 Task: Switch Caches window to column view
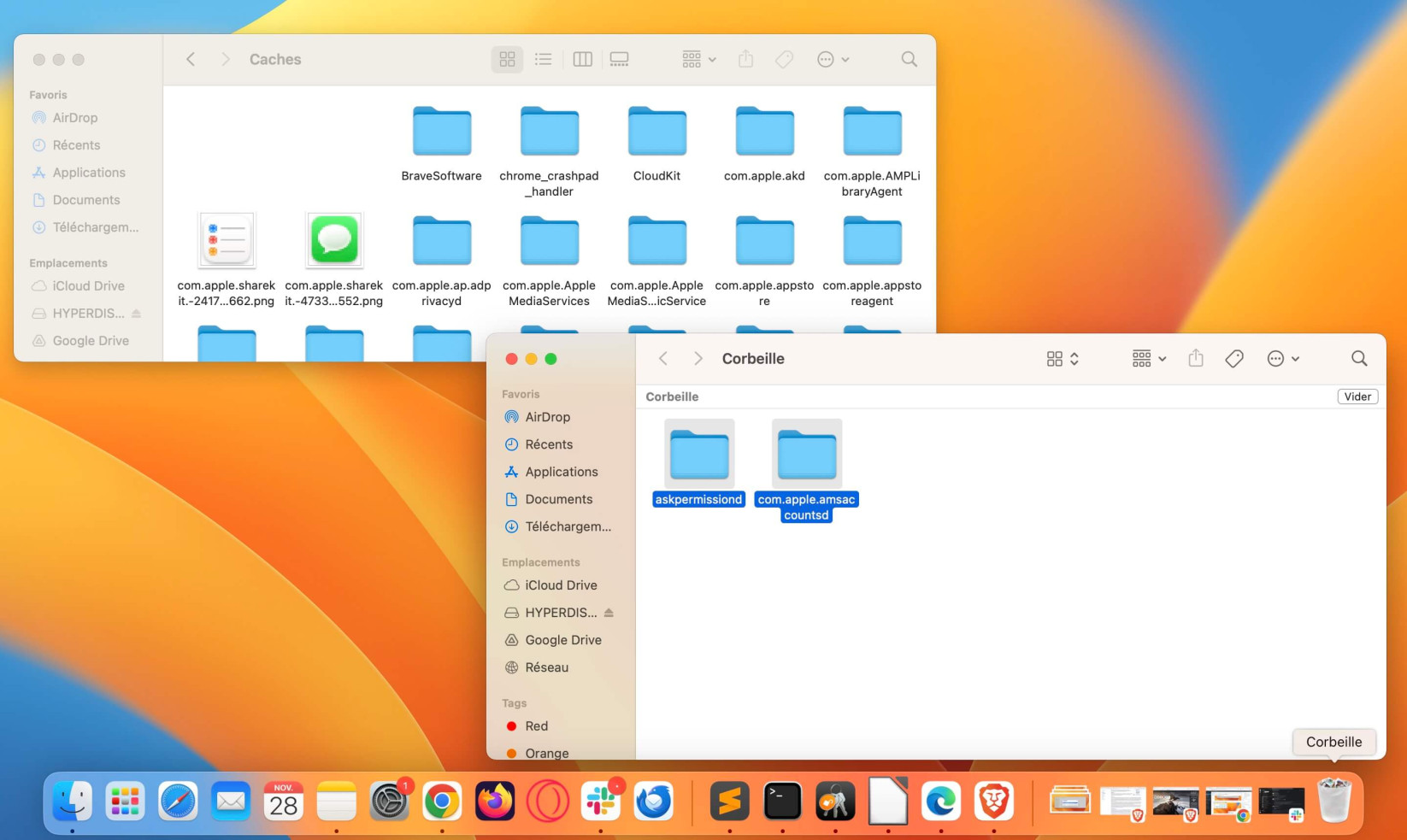pos(582,59)
